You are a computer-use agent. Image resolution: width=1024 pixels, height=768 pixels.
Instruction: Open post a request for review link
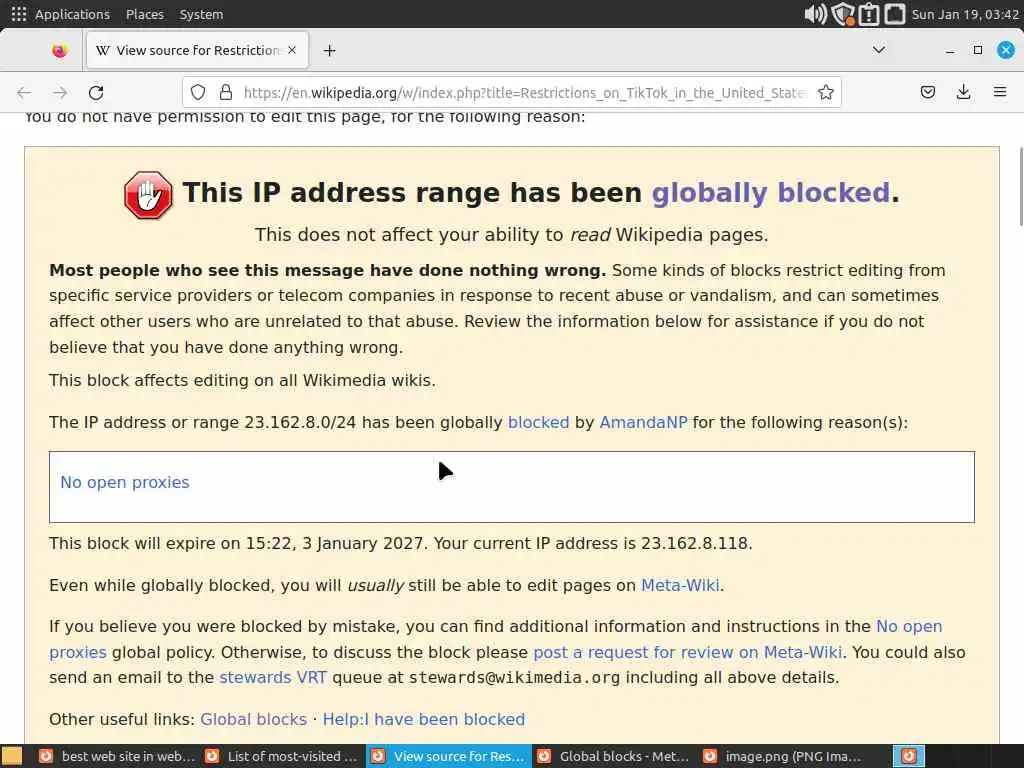[x=688, y=652]
